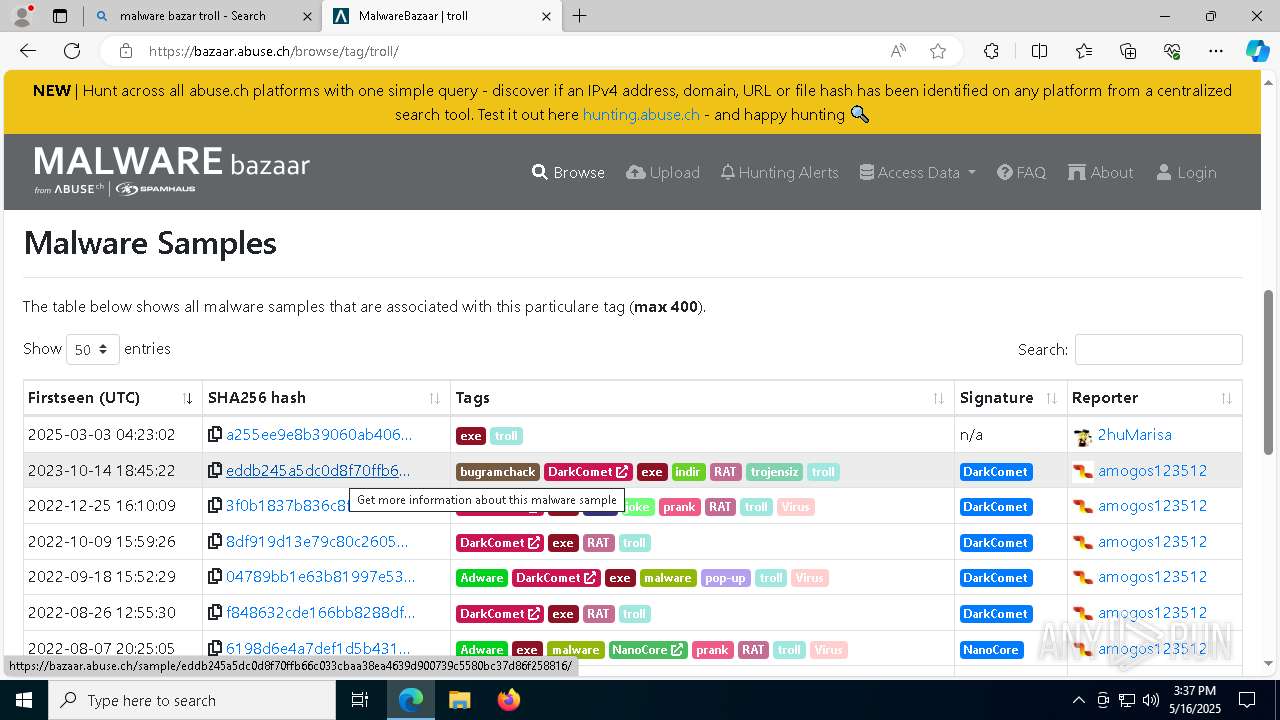Click pop-up tag badge
1280x720 pixels.
click(725, 578)
